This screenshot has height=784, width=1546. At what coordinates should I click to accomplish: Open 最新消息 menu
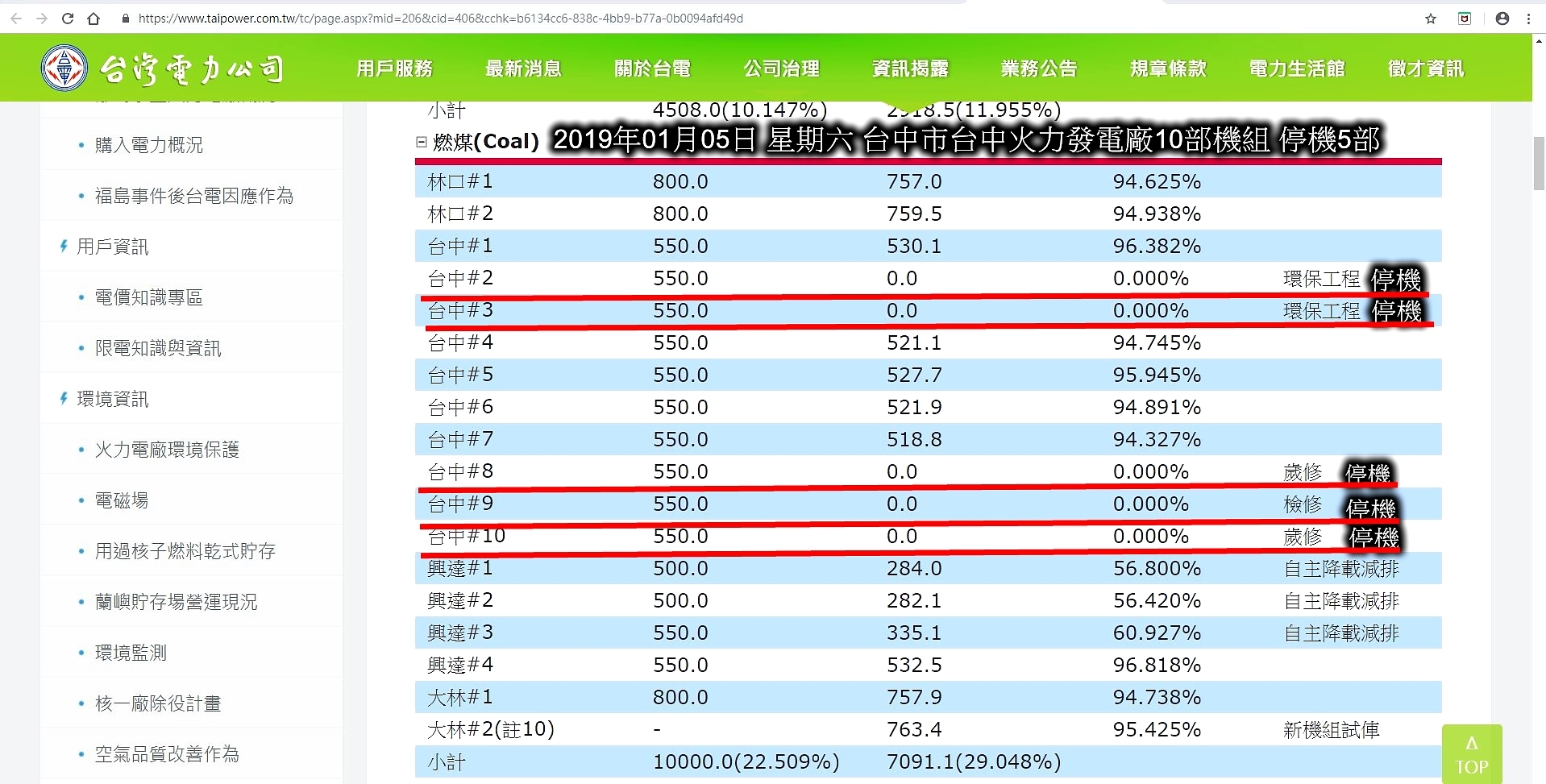pos(524,68)
